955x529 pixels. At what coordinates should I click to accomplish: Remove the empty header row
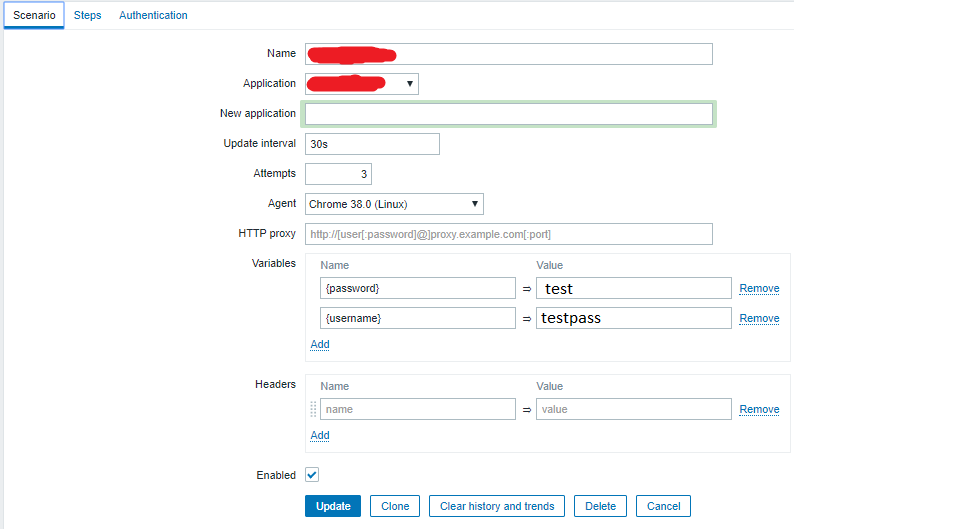click(x=759, y=409)
